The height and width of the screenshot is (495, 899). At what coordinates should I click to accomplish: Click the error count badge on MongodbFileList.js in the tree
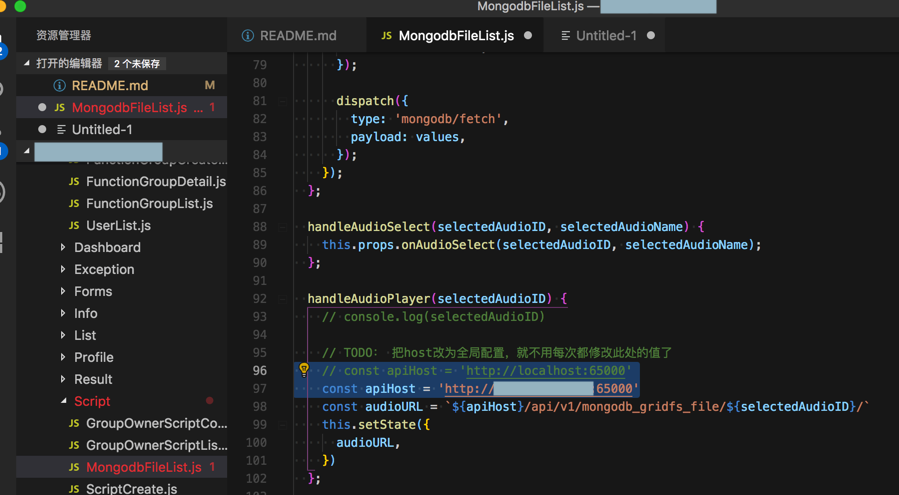(x=212, y=467)
